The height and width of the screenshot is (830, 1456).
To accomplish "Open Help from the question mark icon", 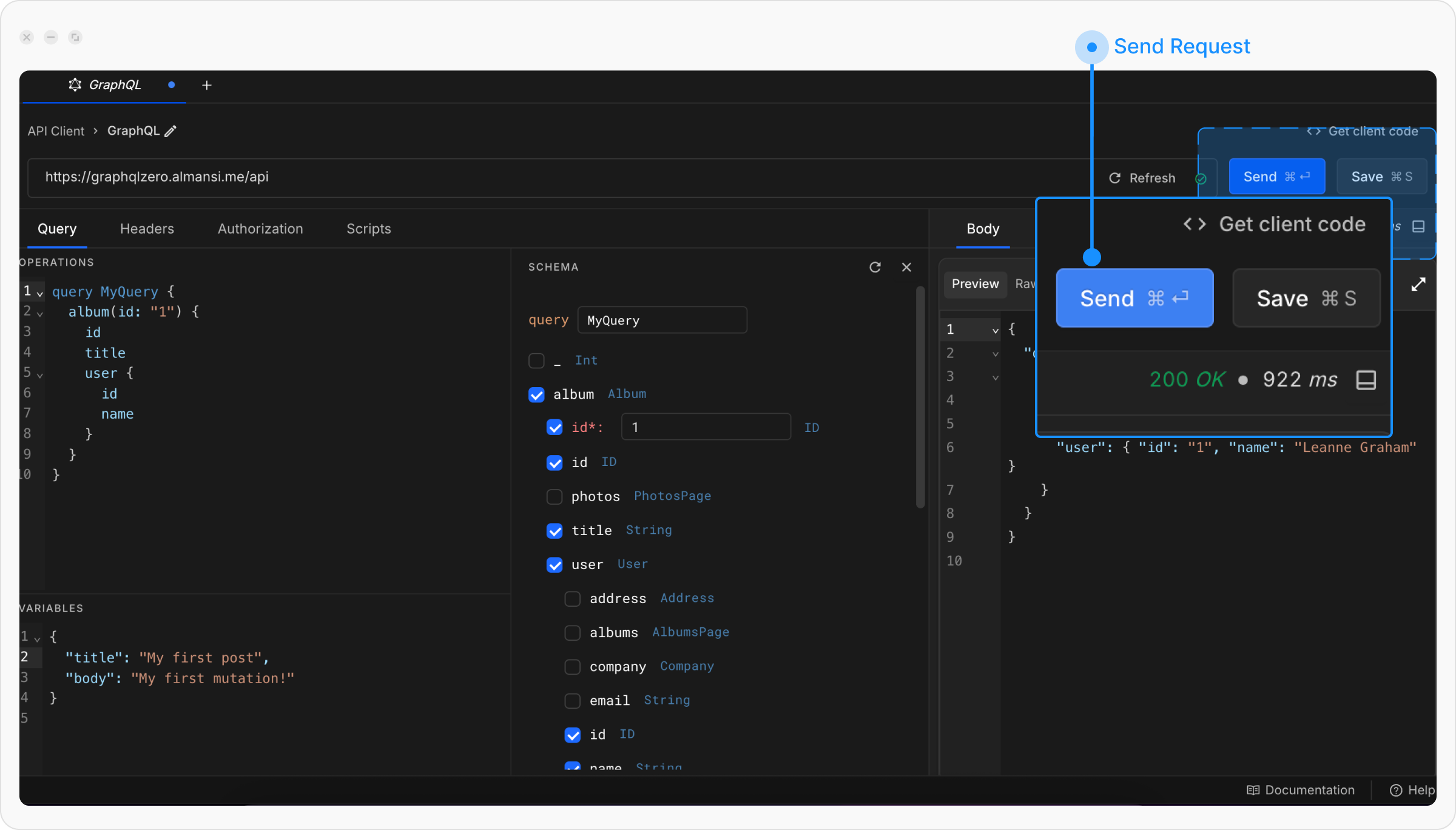I will [x=1395, y=790].
